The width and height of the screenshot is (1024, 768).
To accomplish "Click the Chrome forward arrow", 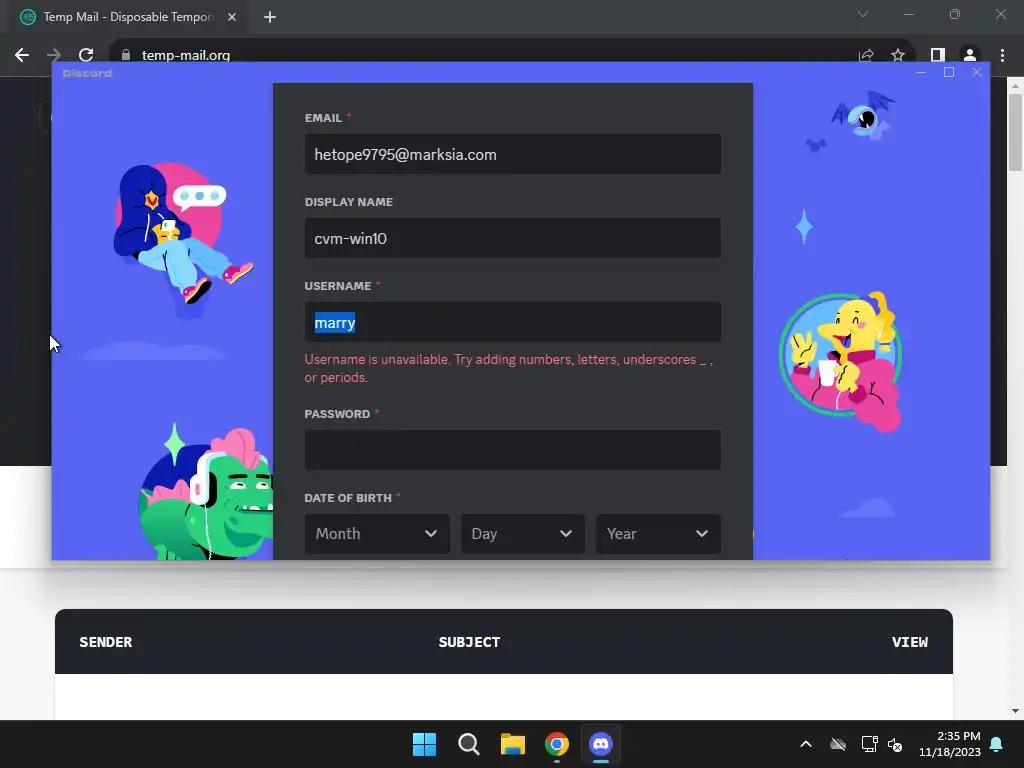I will coord(54,55).
